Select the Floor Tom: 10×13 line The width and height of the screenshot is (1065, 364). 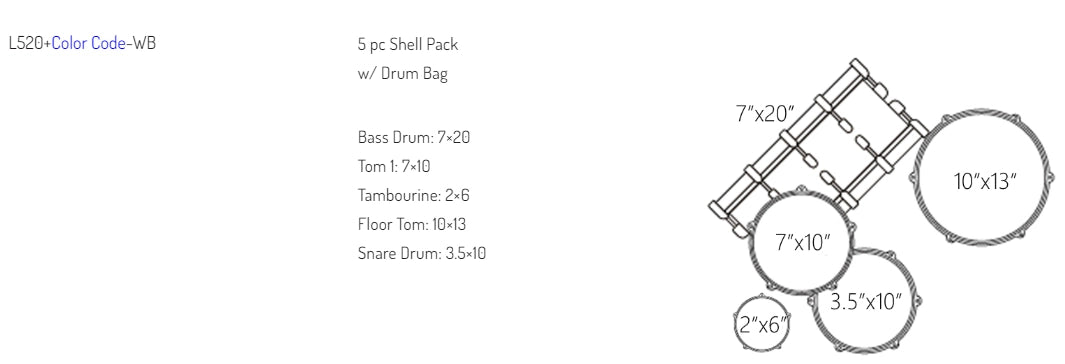[412, 224]
